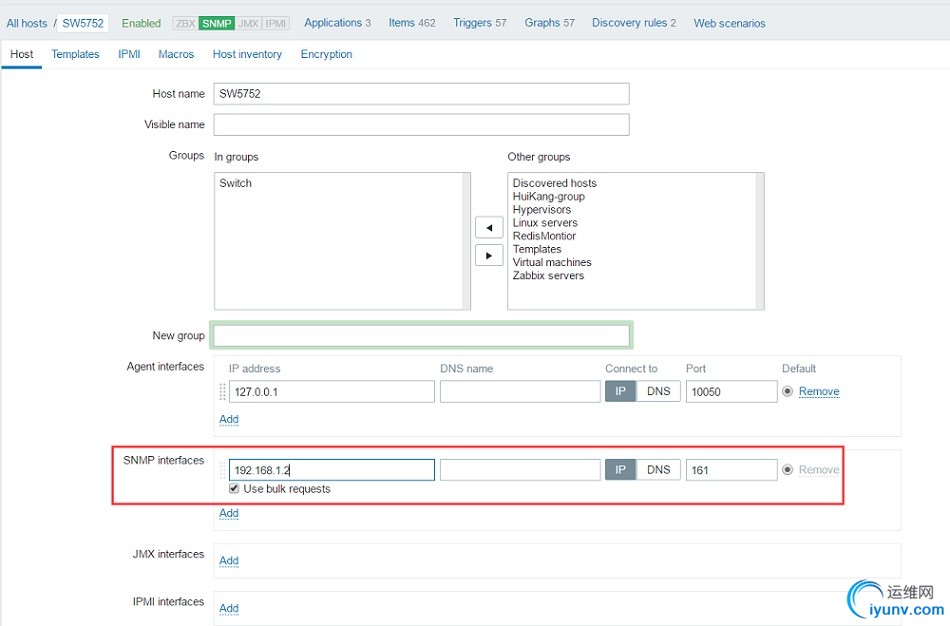Select Zabbix servers in Other groups

tap(548, 276)
